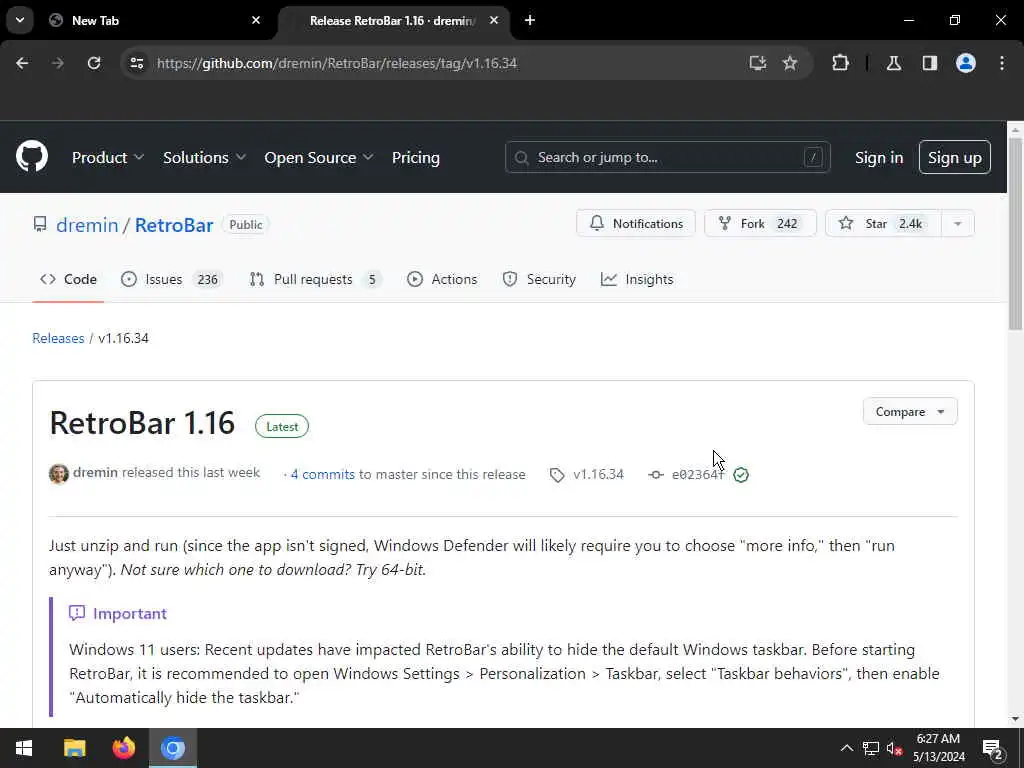Click the Sign in link

click(879, 157)
